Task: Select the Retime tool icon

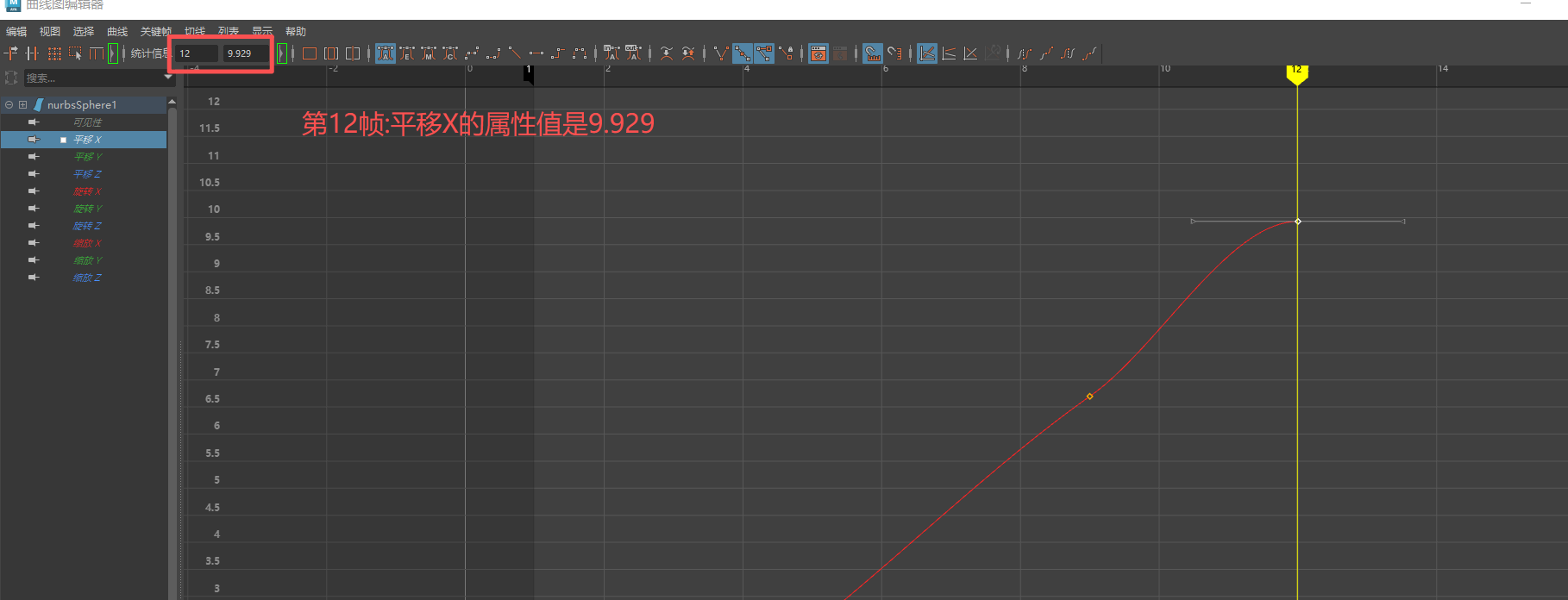Action: [96, 53]
